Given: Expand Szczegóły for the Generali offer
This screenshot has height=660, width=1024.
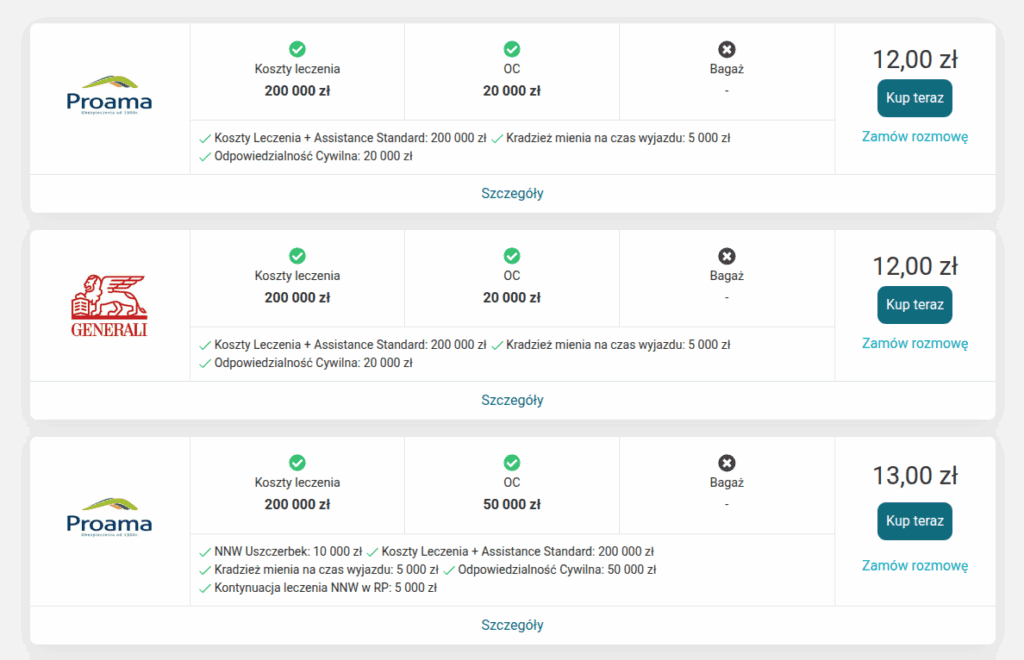Looking at the screenshot, I should coord(513,400).
